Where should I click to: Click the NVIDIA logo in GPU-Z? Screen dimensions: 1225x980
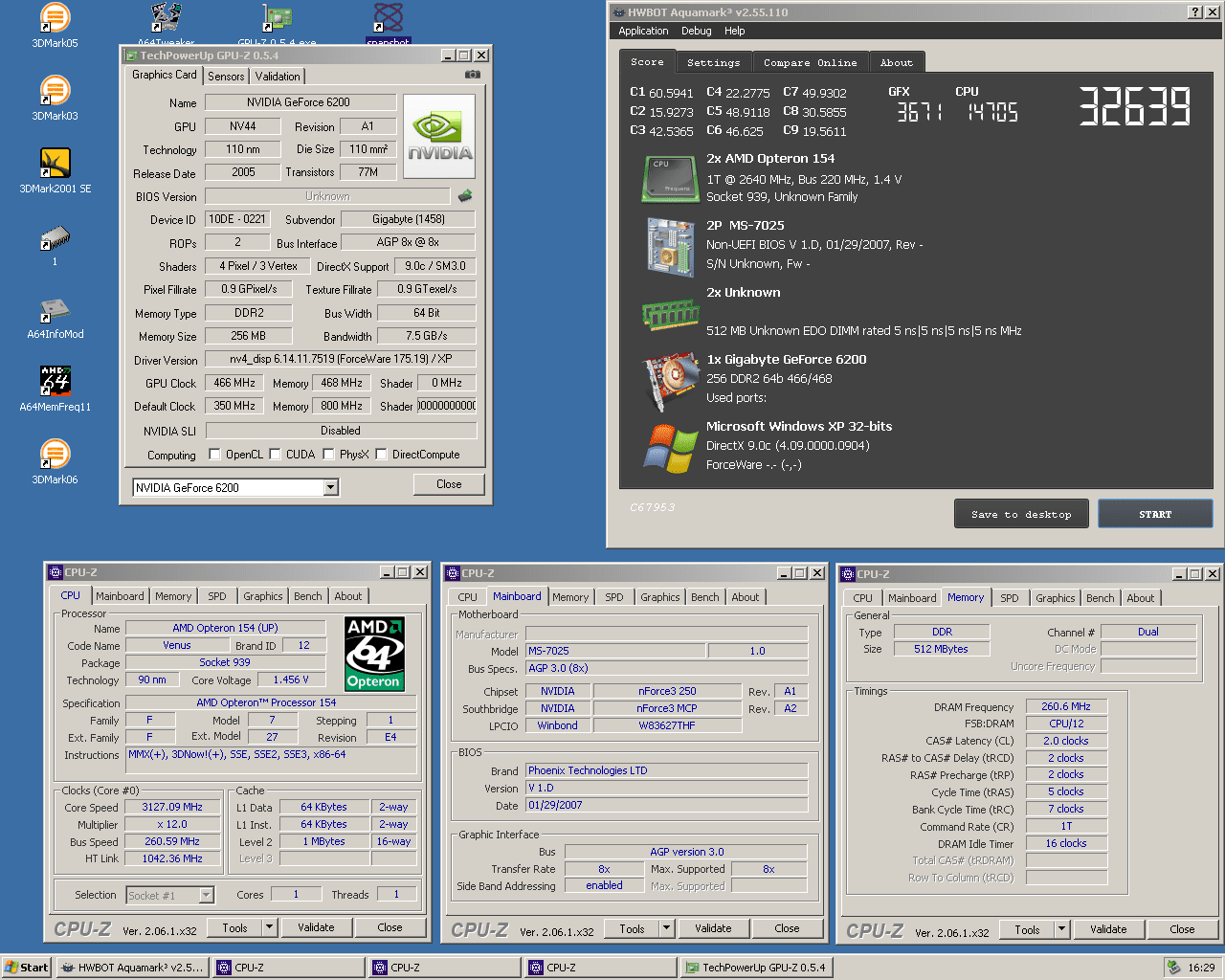(439, 136)
